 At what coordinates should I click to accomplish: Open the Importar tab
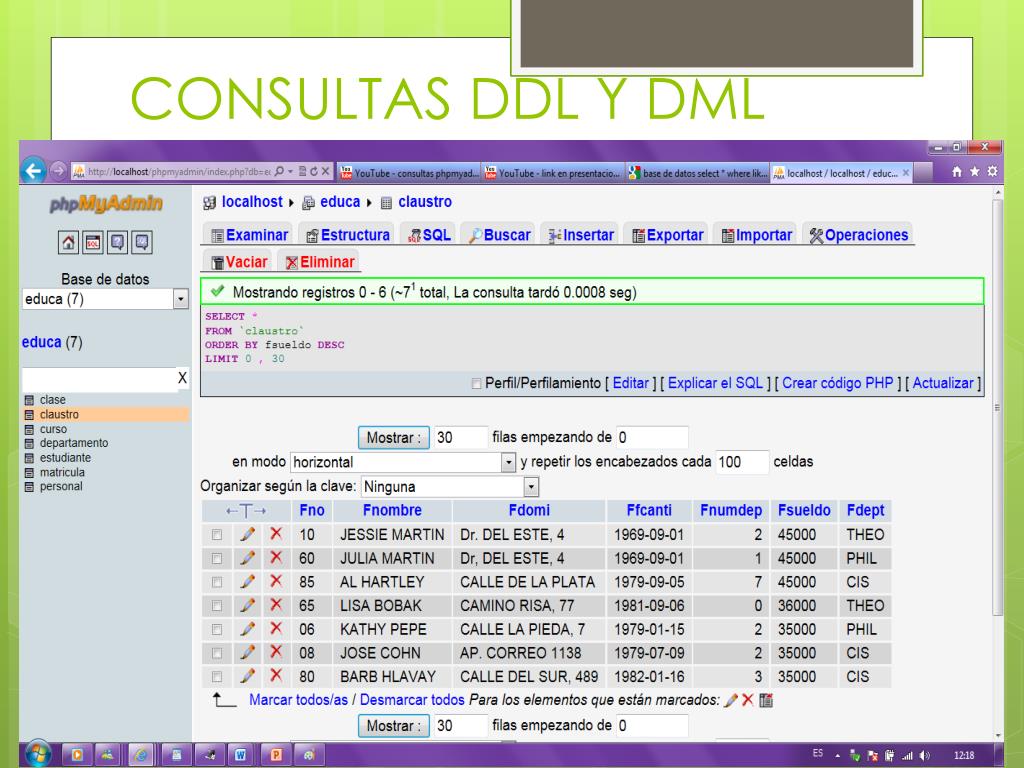756,235
